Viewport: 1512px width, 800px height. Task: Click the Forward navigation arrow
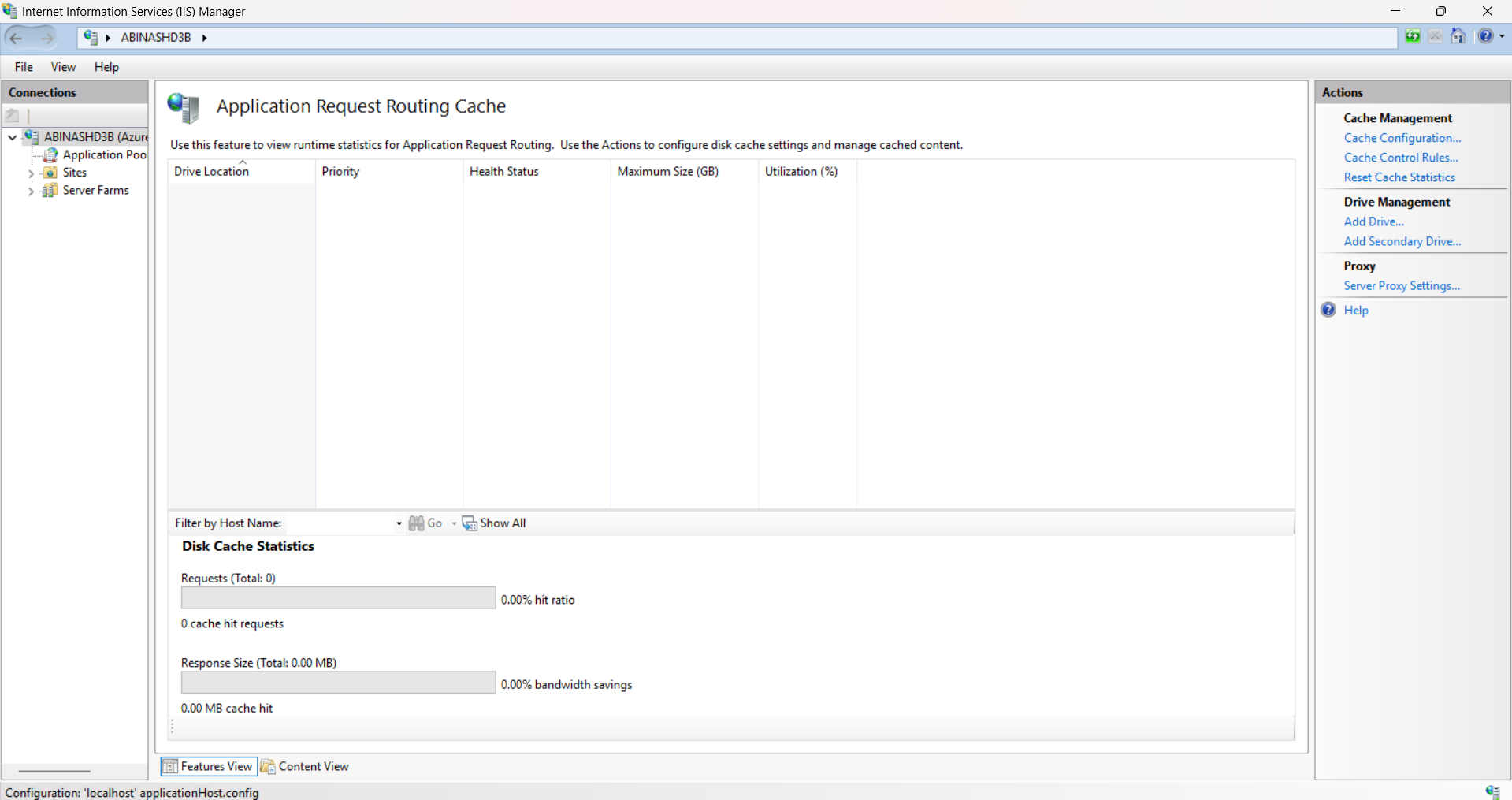46,37
